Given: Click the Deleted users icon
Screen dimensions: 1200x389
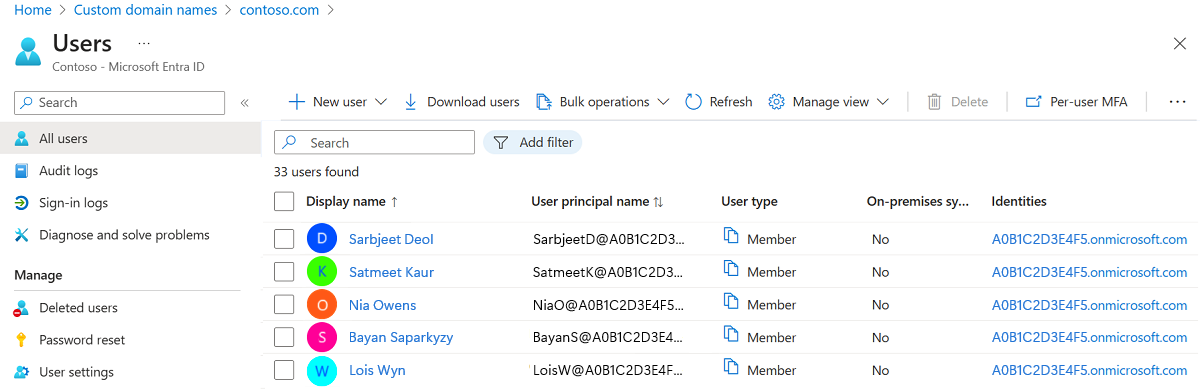Looking at the screenshot, I should (22, 308).
